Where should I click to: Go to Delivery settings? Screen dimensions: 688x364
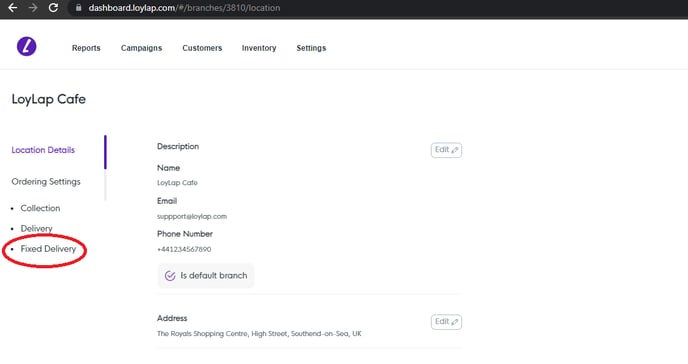[x=36, y=228]
